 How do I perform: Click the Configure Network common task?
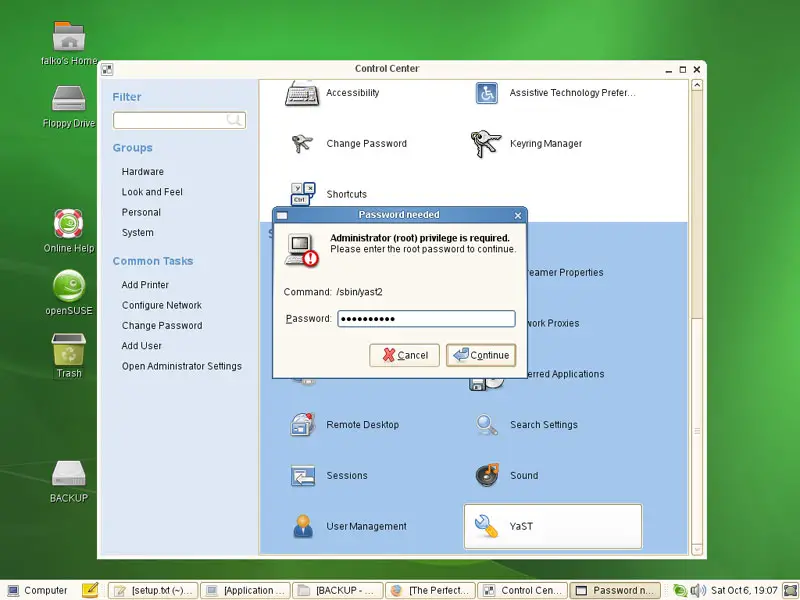(162, 305)
